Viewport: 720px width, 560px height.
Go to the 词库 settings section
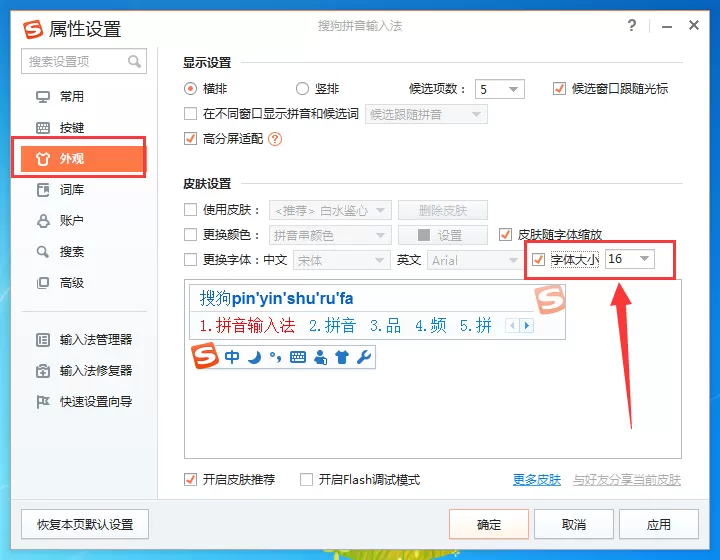coord(84,190)
